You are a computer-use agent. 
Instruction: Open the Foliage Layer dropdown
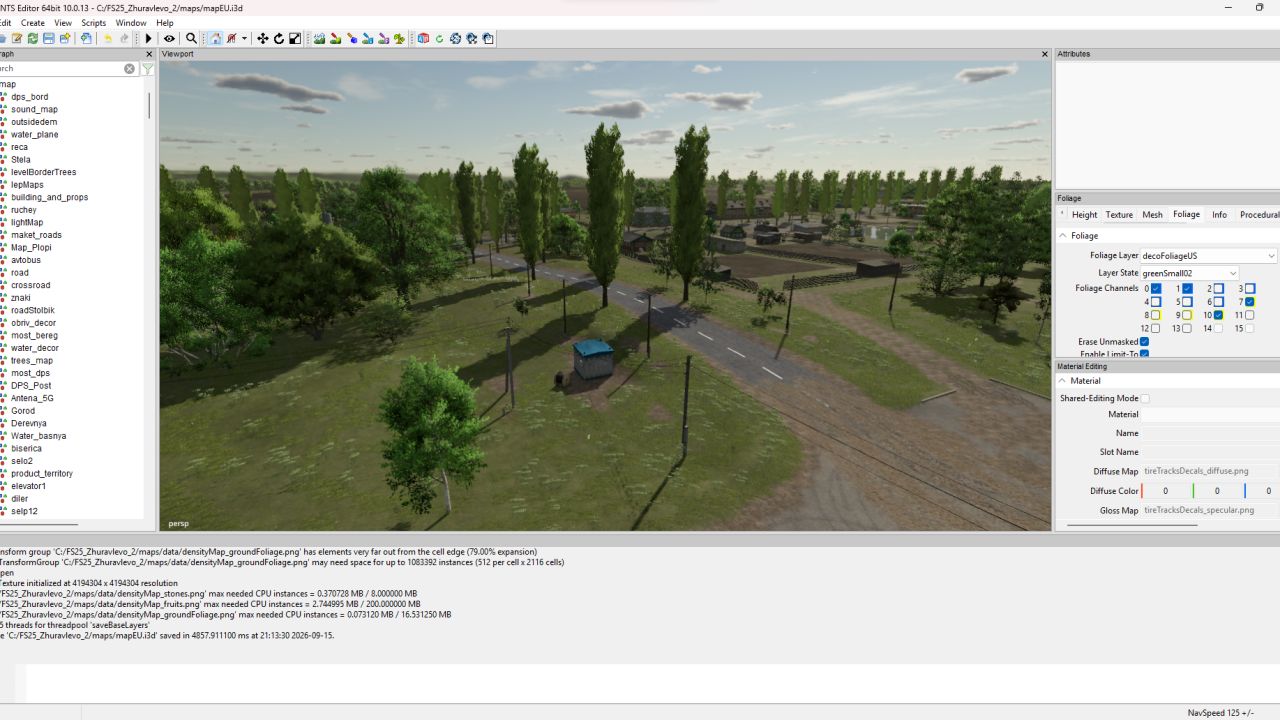[1209, 256]
